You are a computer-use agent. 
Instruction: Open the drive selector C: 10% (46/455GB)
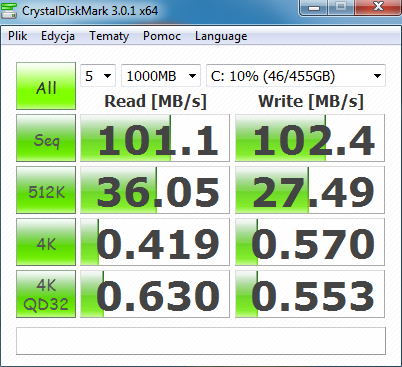click(x=296, y=76)
